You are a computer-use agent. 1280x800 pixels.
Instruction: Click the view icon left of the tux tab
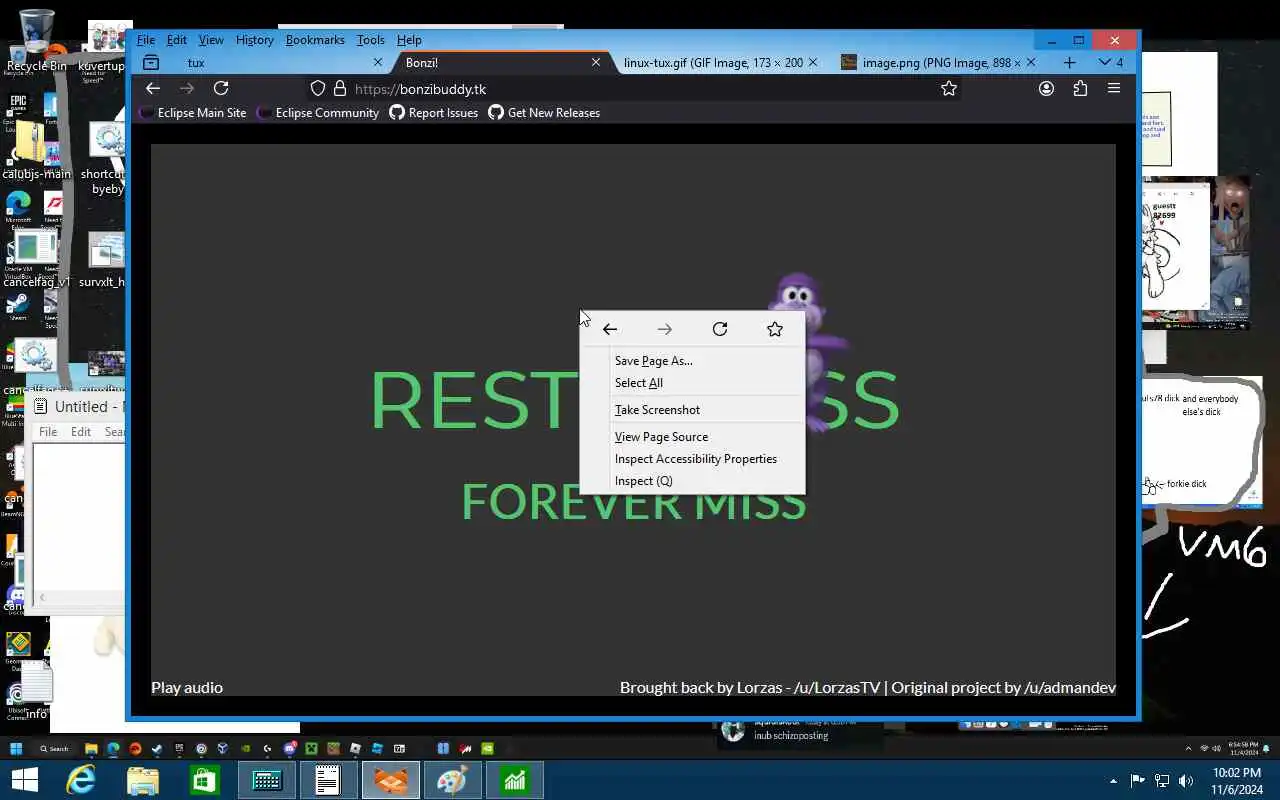point(151,62)
